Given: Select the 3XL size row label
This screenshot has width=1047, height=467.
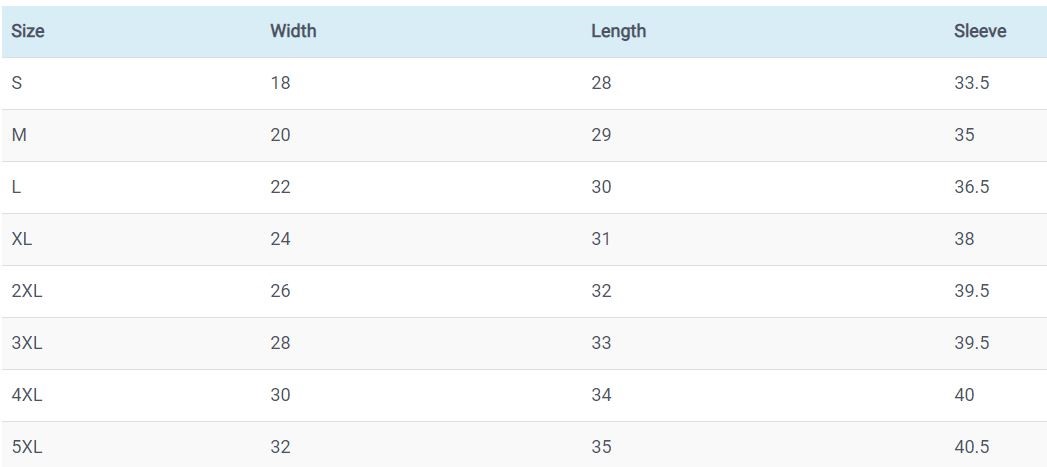Looking at the screenshot, I should point(26,343).
